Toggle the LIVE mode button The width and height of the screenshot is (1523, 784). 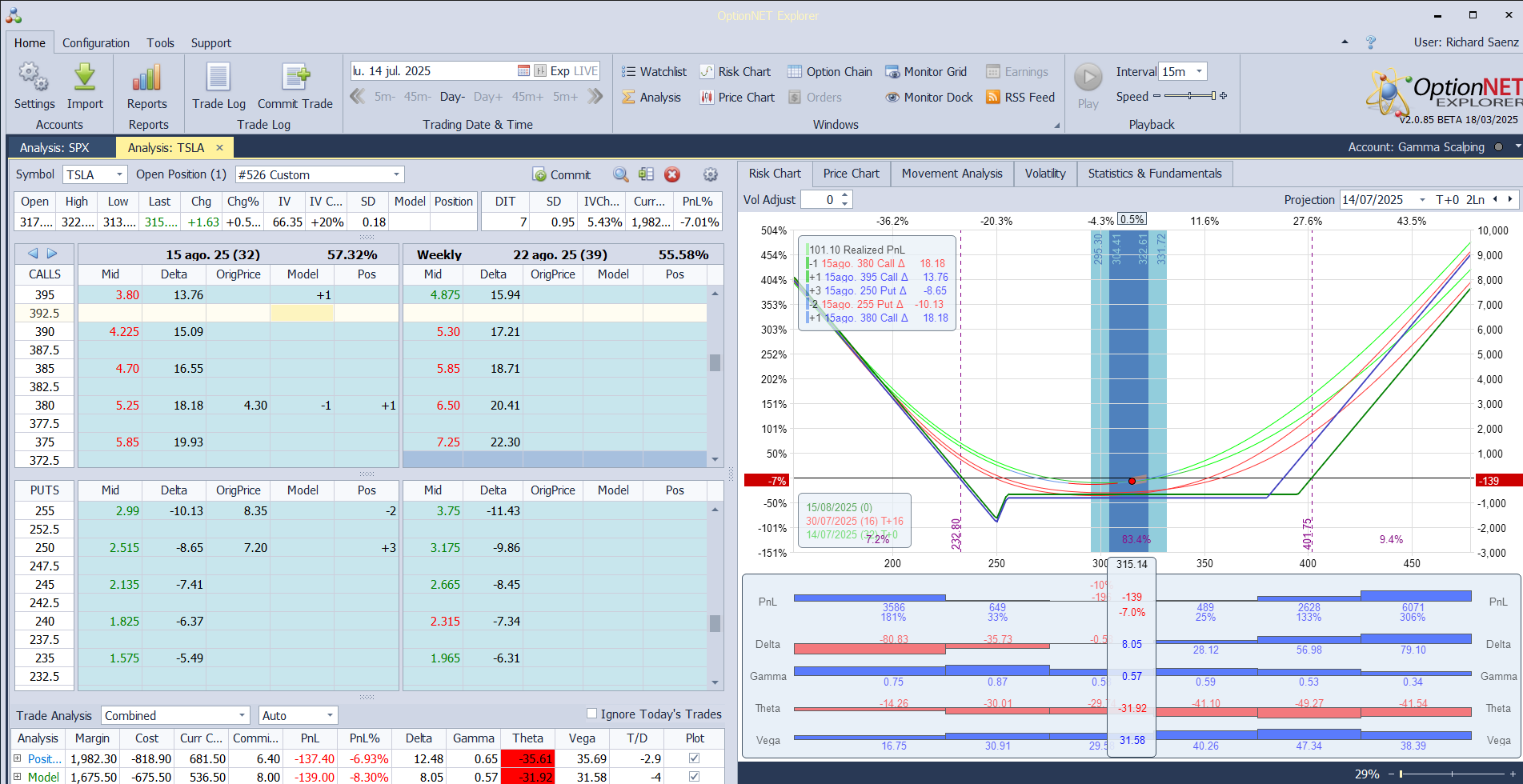tap(586, 71)
